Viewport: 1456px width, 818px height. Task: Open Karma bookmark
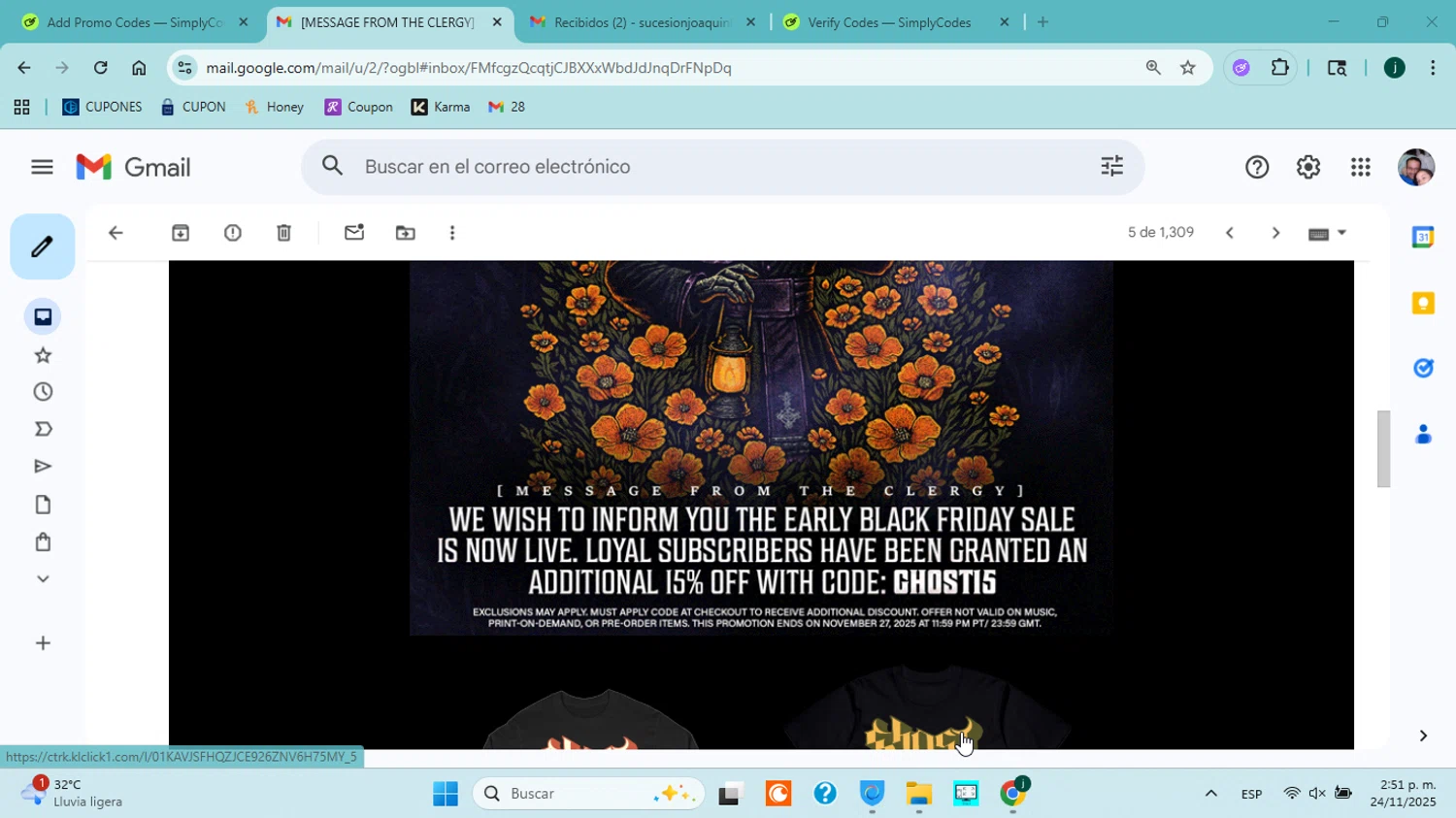pyautogui.click(x=441, y=107)
